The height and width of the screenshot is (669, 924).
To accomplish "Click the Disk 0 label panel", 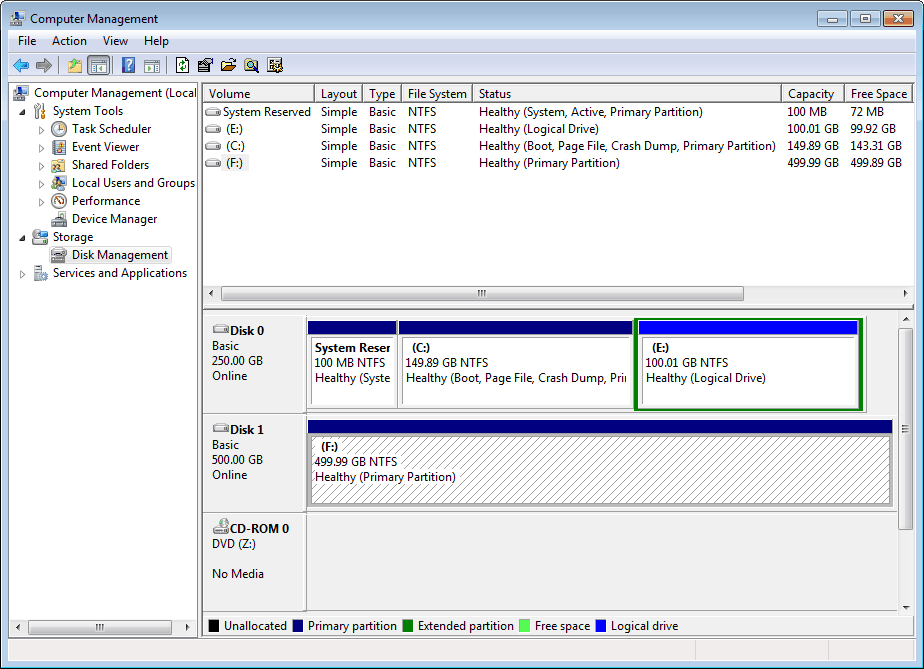I will point(254,364).
